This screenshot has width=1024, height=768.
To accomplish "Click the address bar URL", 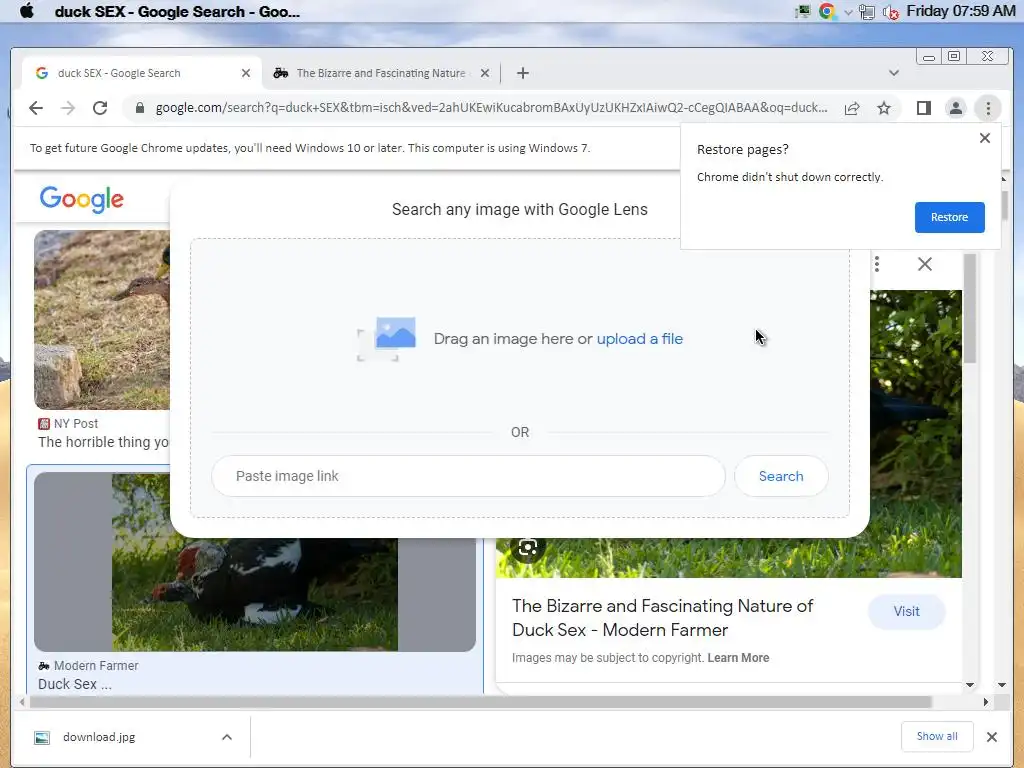I will pos(491,108).
